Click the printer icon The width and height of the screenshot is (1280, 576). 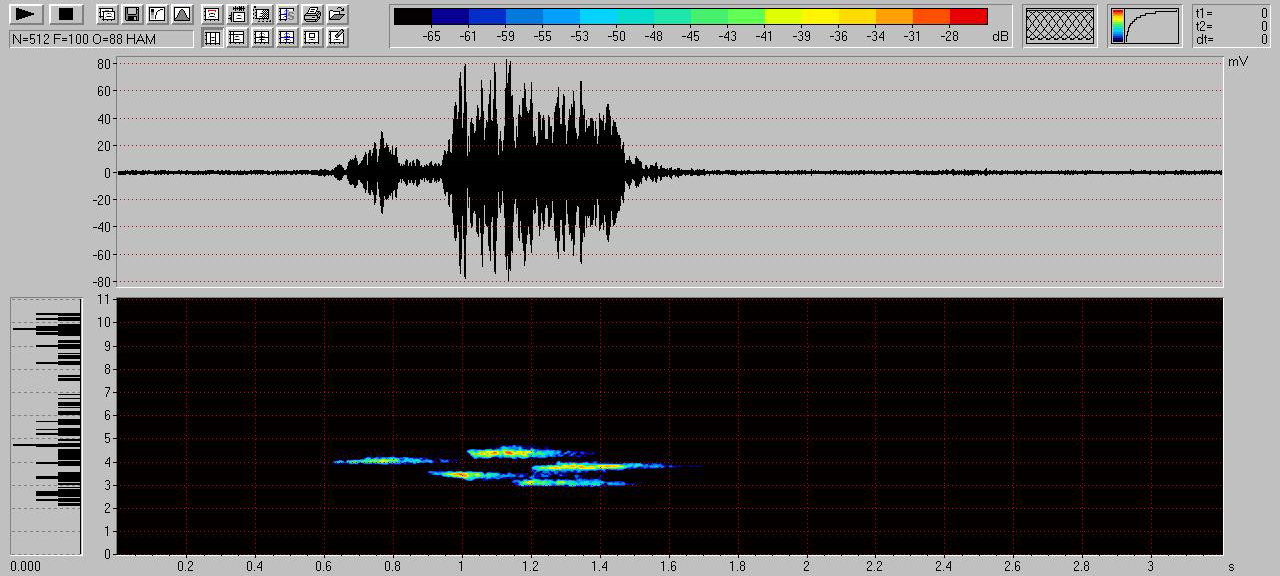(312, 14)
